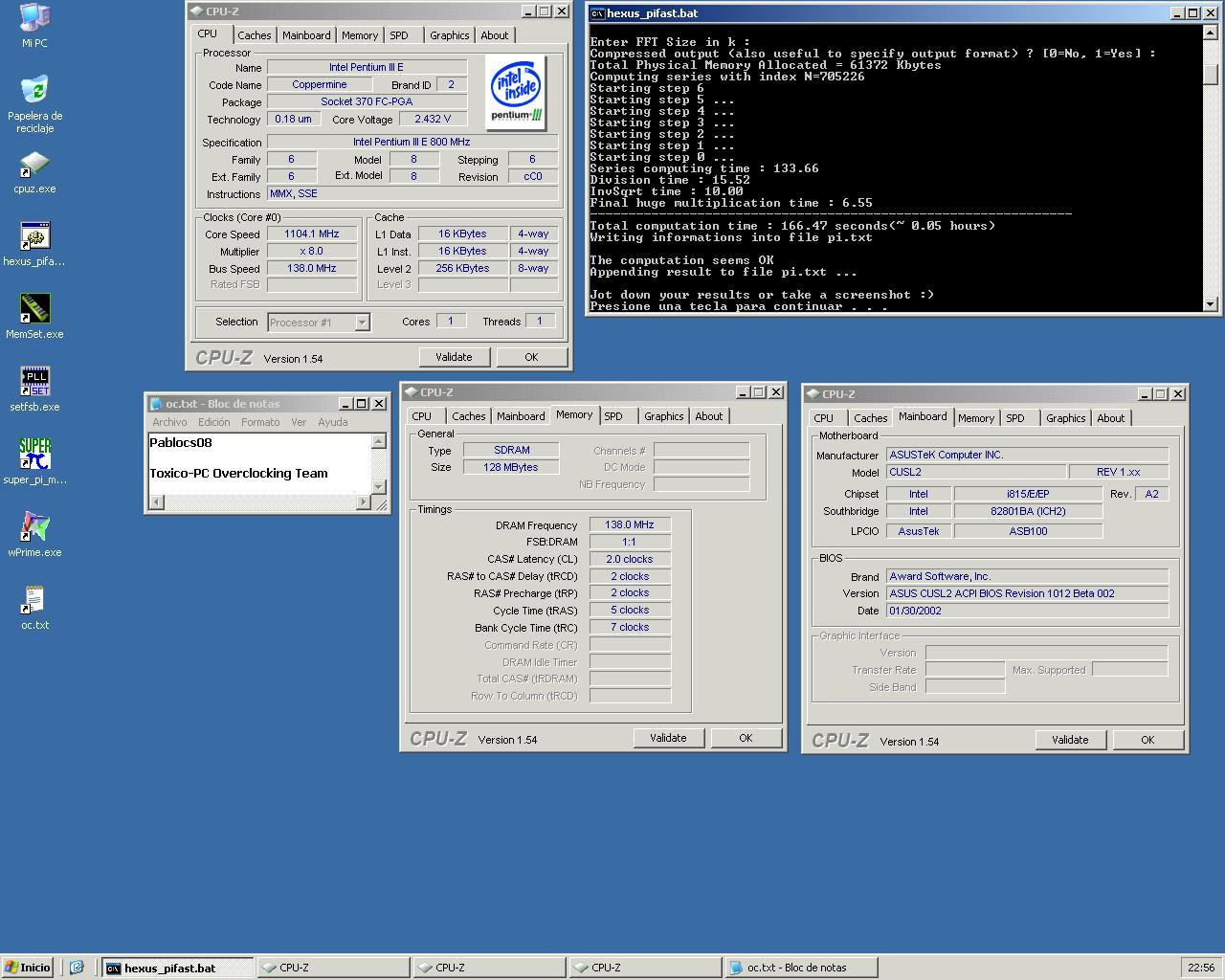Click Validate in the CPU tab window
1225x980 pixels.
tap(454, 357)
